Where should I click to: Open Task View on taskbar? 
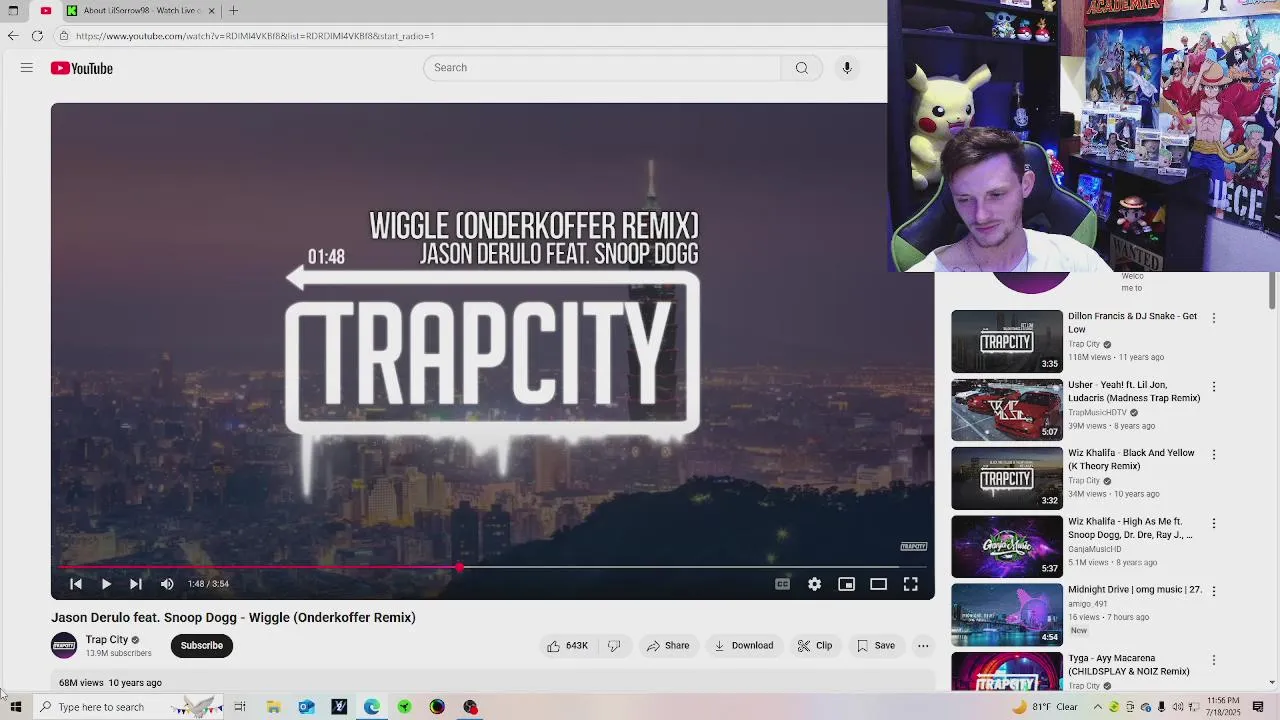pos(240,707)
